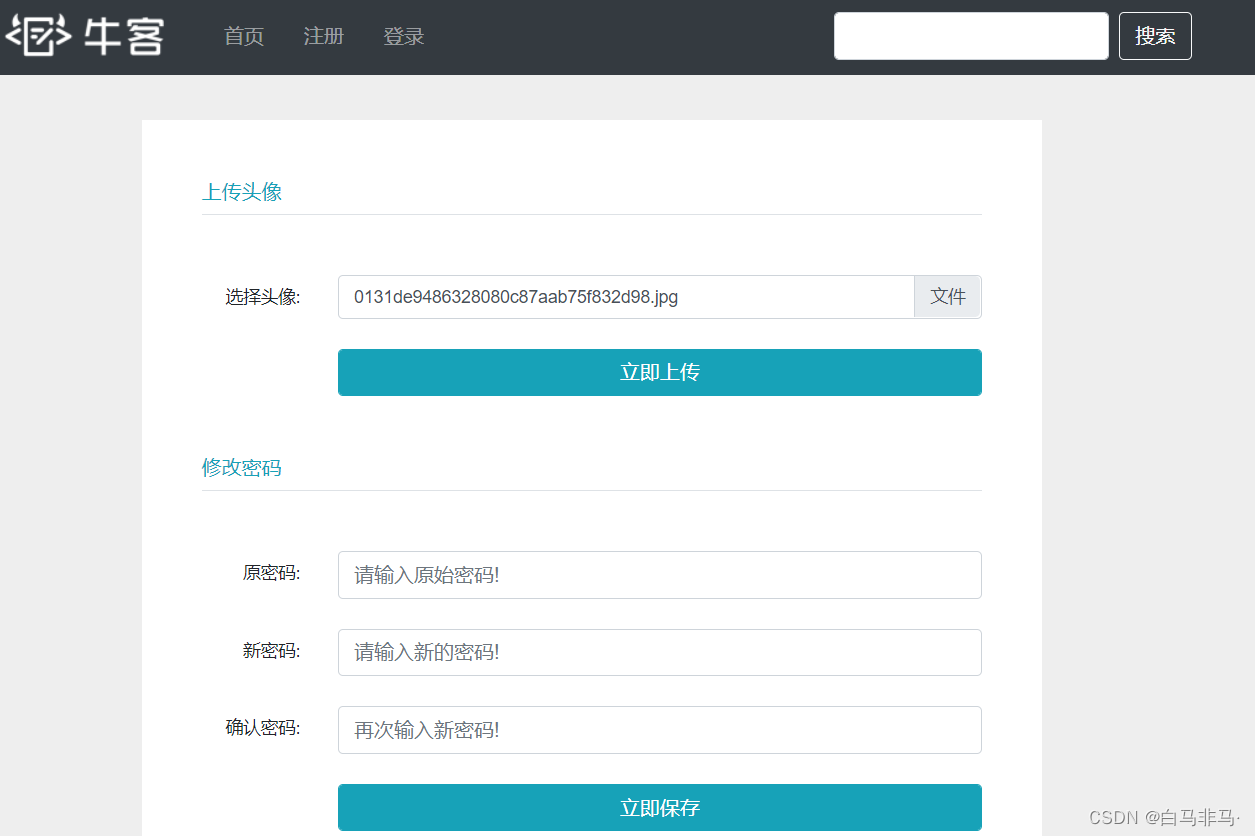Focus the new password input
This screenshot has height=836, width=1255.
click(659, 652)
